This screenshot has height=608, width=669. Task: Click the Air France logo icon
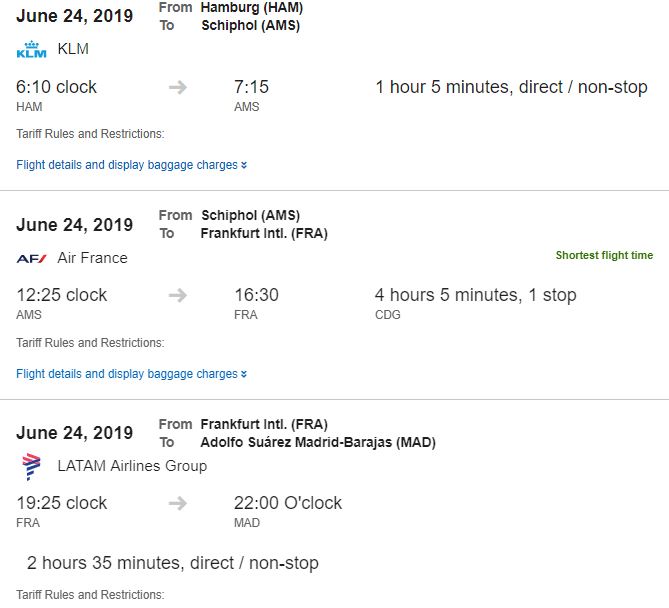pos(32,258)
